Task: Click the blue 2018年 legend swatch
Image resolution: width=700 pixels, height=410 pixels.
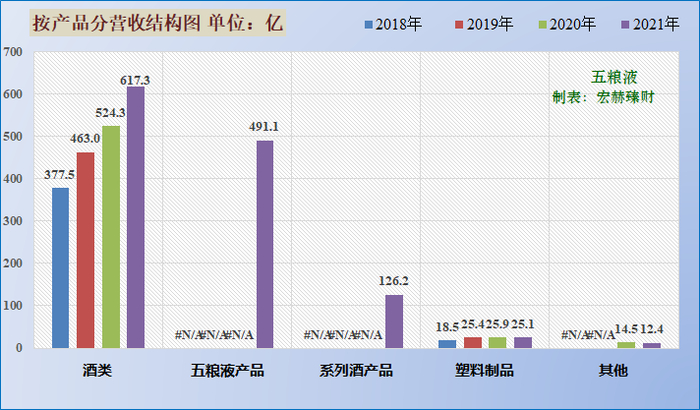Action: (x=368, y=25)
